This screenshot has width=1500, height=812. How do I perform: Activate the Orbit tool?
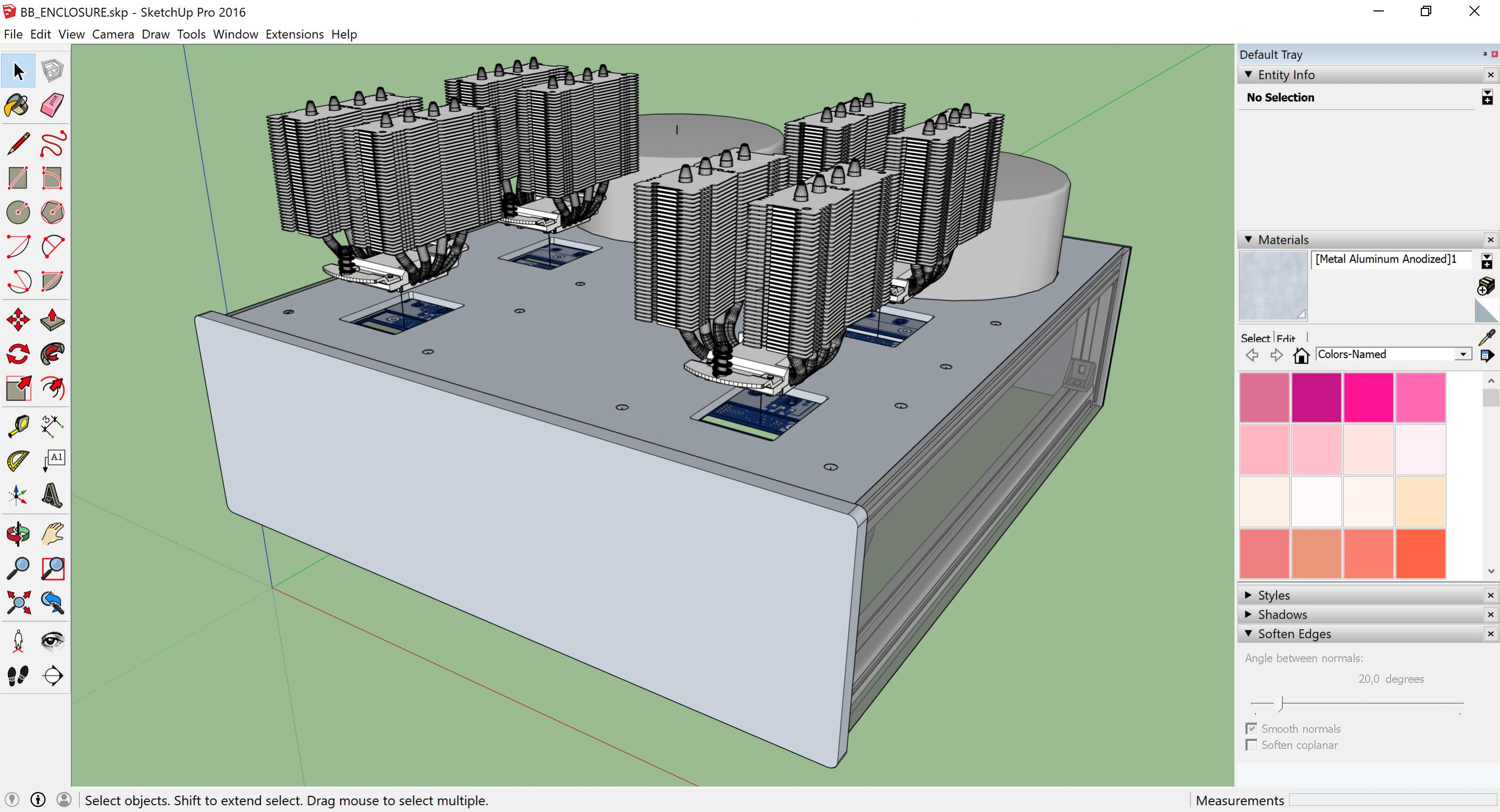pyautogui.click(x=18, y=534)
